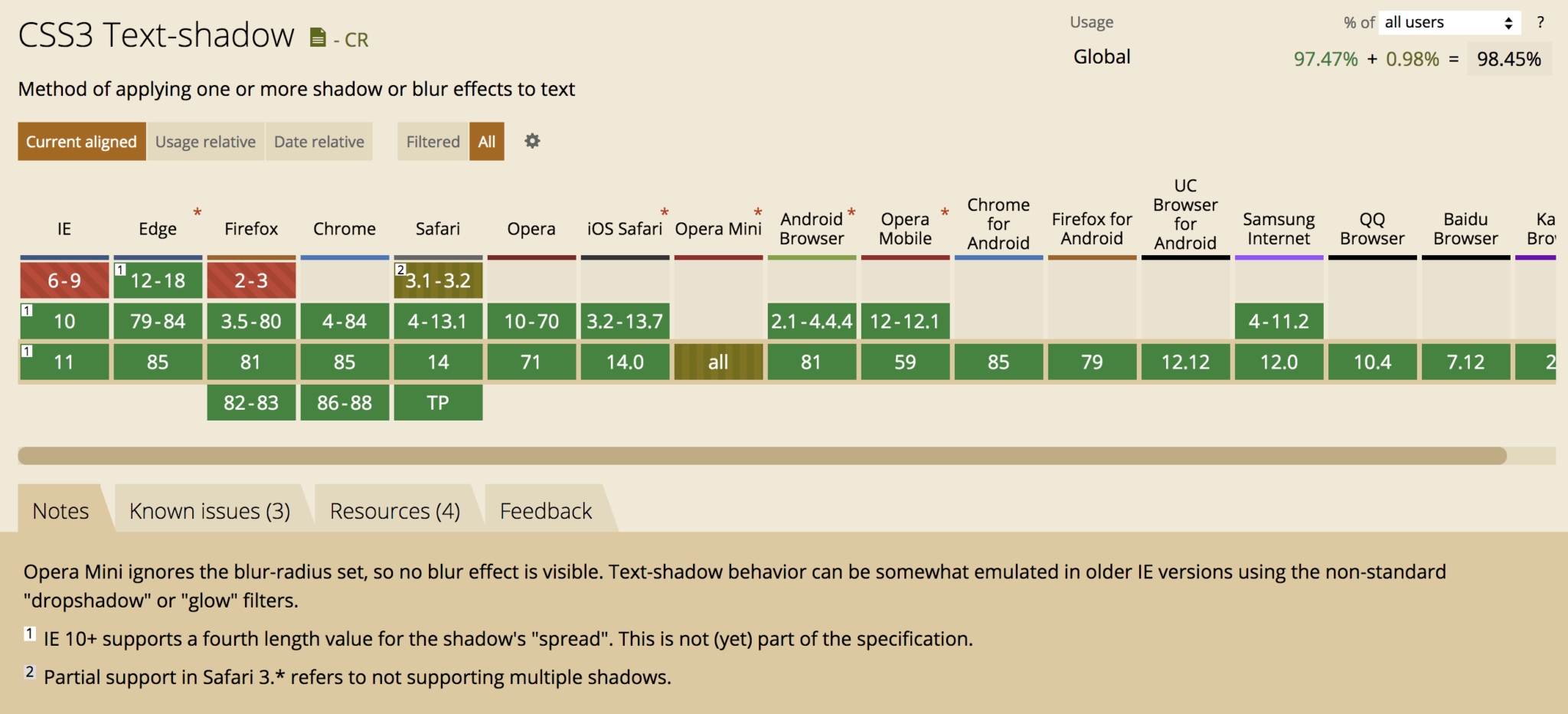Image resolution: width=1568 pixels, height=714 pixels.
Task: Click the horizontal table scrollbar
Action: [x=766, y=456]
